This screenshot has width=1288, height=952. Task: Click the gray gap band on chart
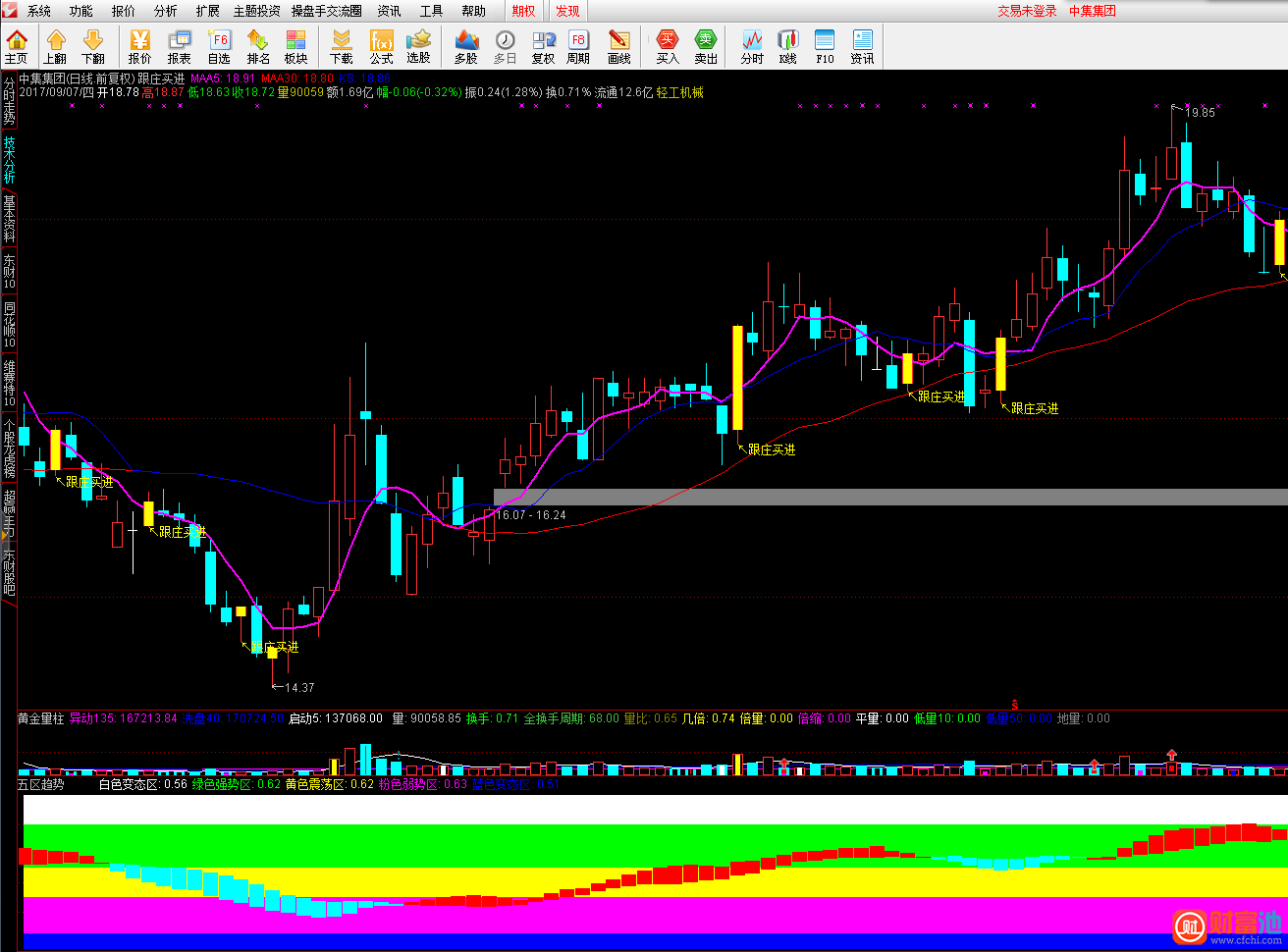click(x=890, y=497)
